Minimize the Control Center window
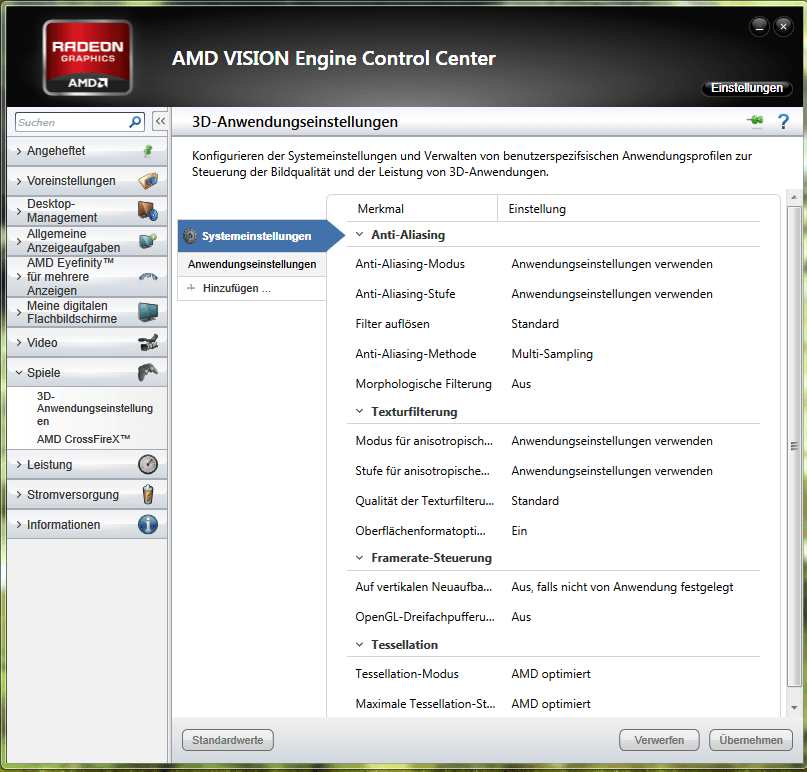The image size is (807, 772). click(x=759, y=26)
